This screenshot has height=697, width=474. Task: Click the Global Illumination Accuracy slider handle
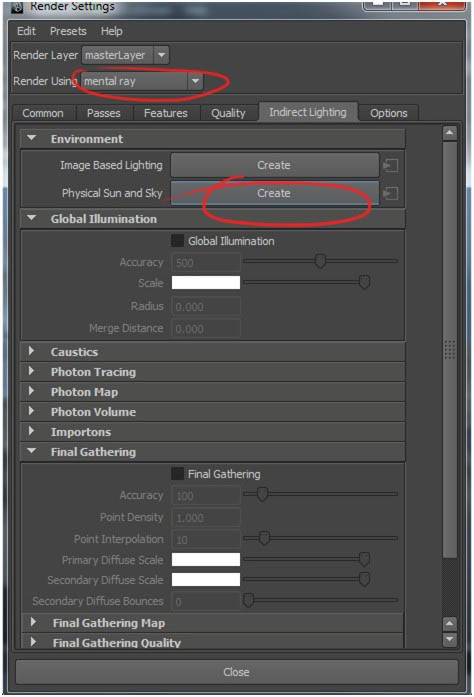[x=320, y=261]
